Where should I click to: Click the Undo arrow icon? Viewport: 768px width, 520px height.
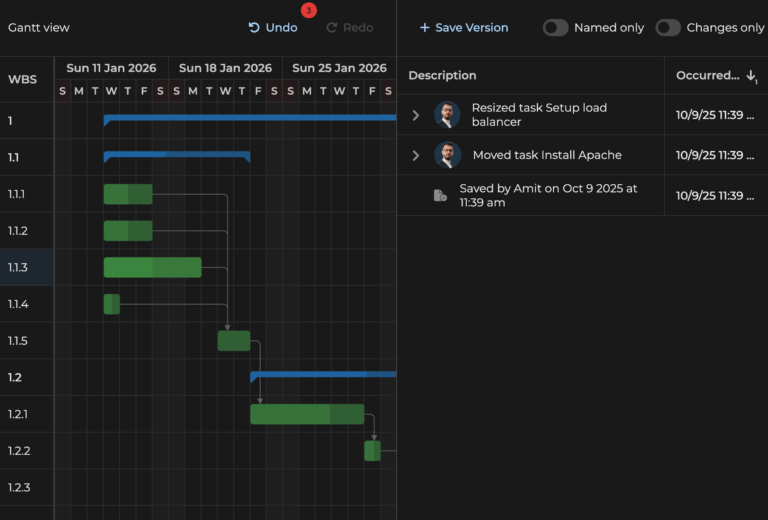pyautogui.click(x=254, y=28)
